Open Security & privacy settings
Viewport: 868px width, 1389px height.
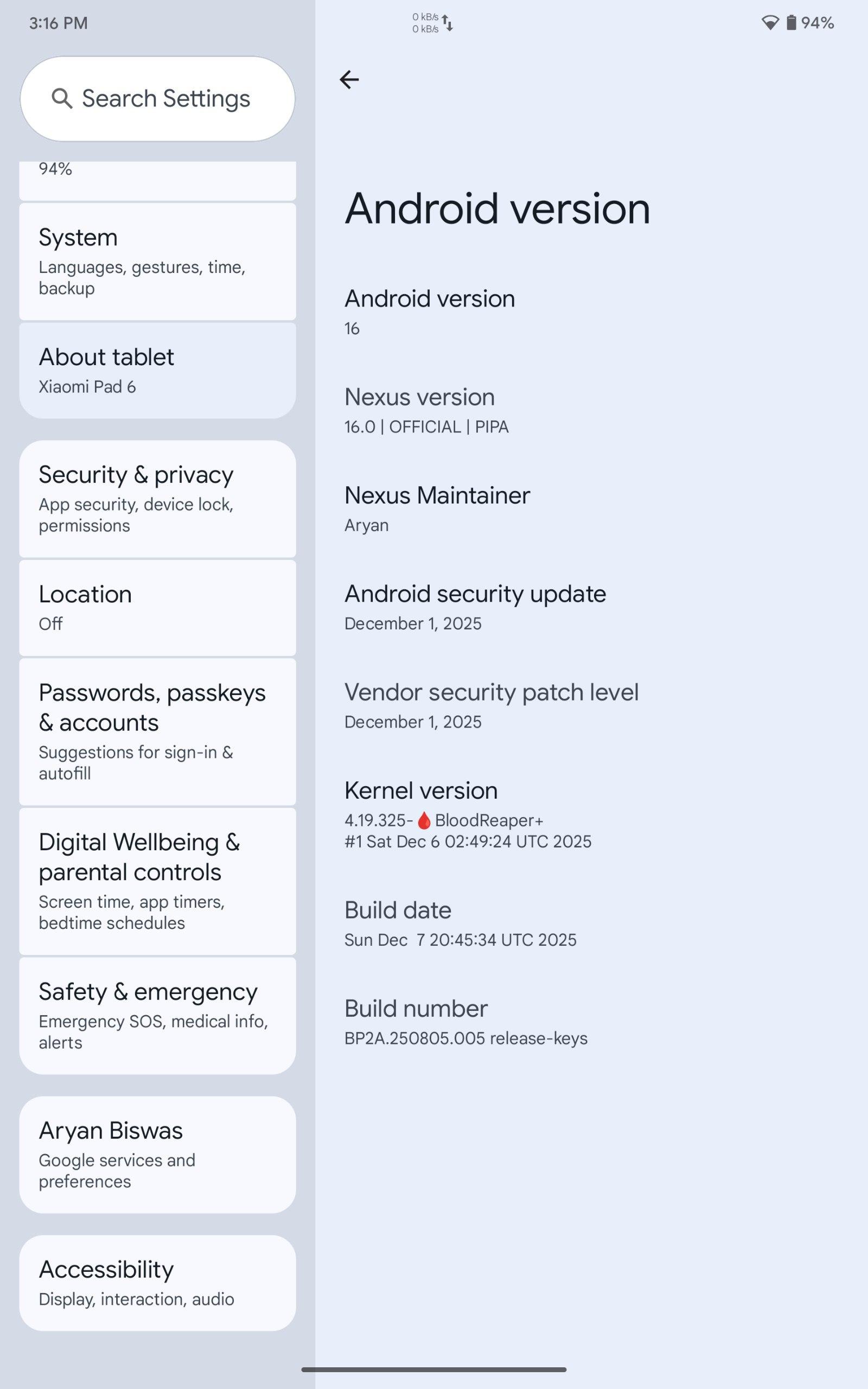point(157,499)
